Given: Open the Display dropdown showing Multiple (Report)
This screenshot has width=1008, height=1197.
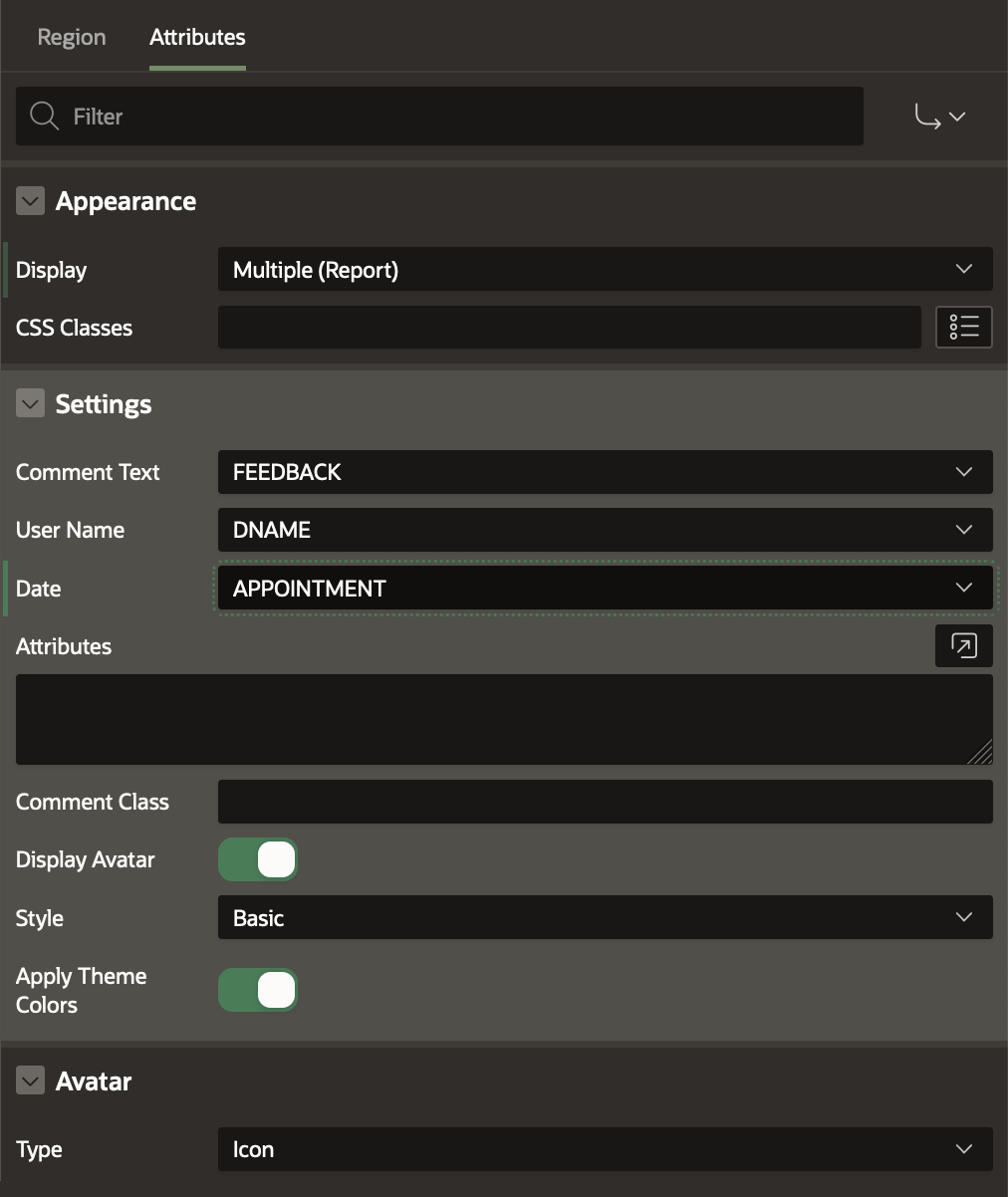Looking at the screenshot, I should pos(605,270).
